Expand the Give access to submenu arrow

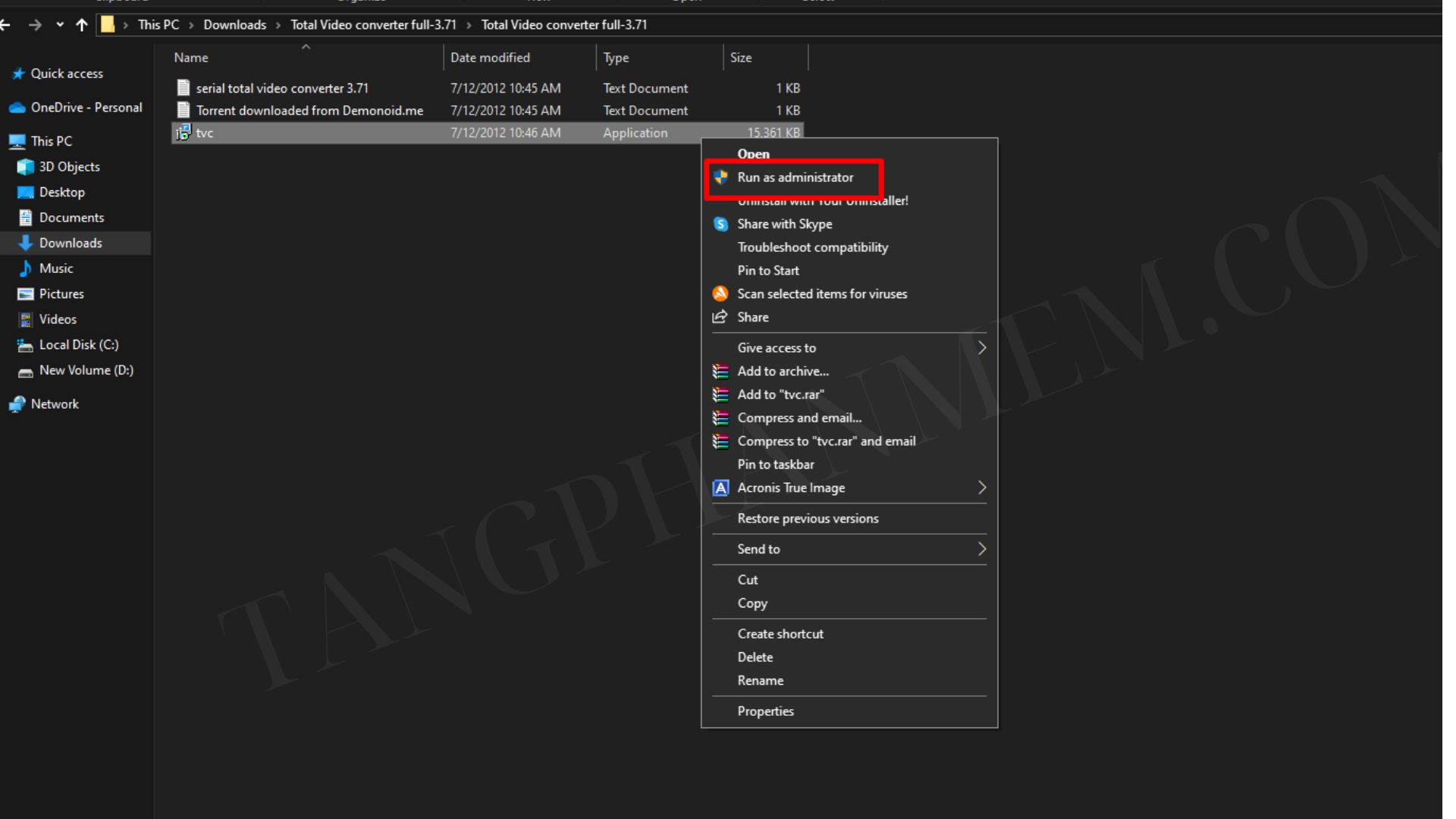click(x=981, y=348)
